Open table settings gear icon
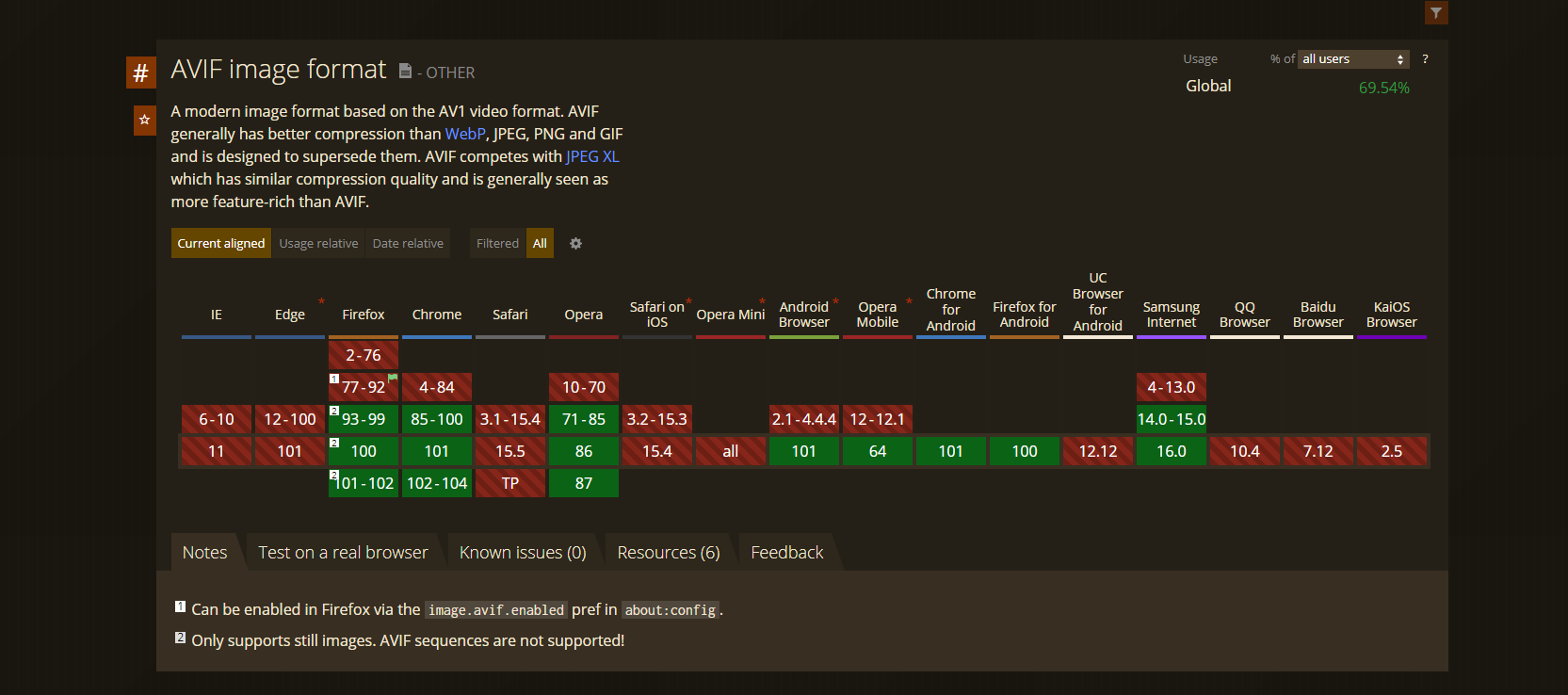The height and width of the screenshot is (695, 1568). pyautogui.click(x=575, y=243)
